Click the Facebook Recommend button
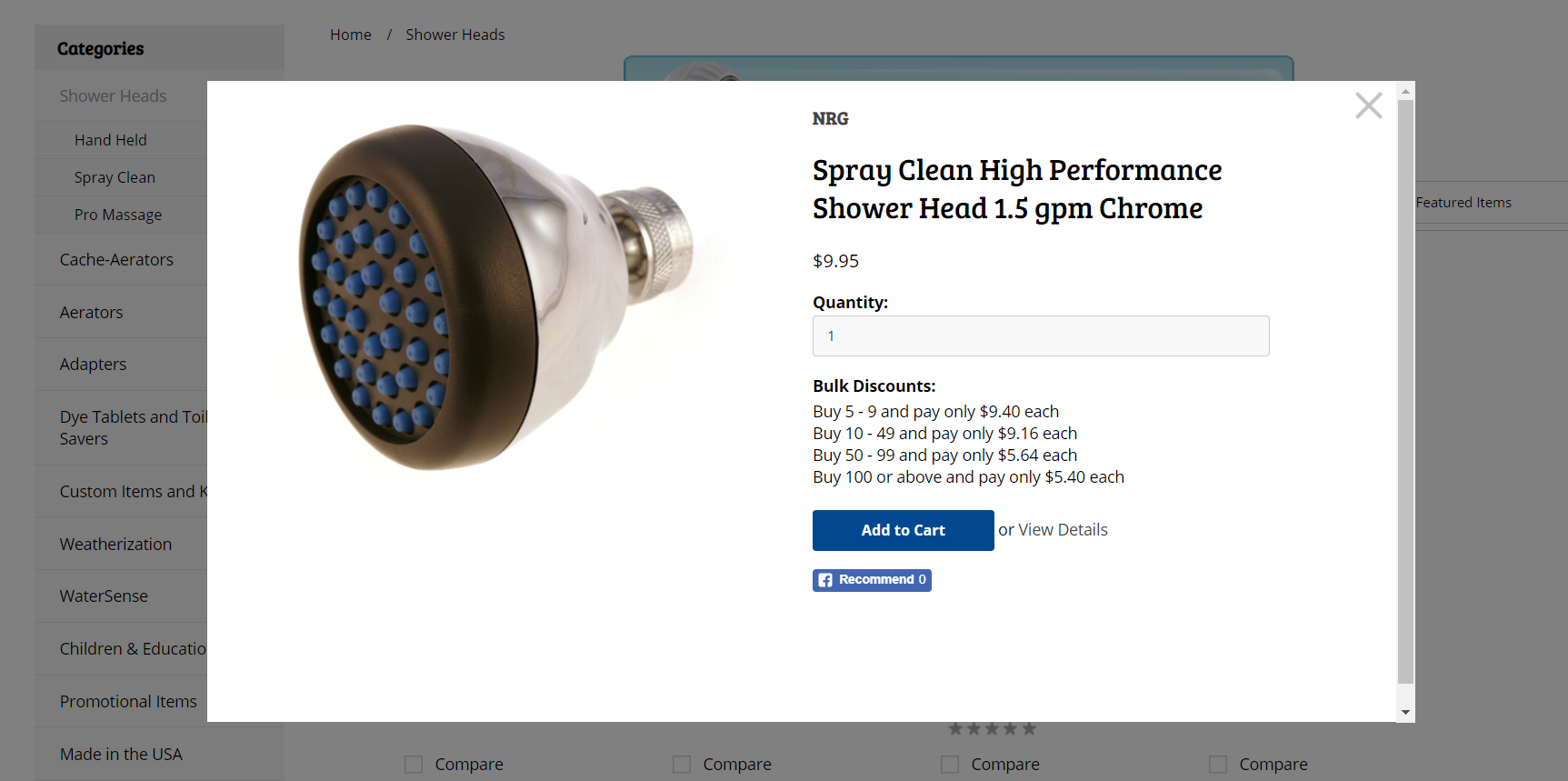The width and height of the screenshot is (1568, 781). pyautogui.click(x=871, y=580)
